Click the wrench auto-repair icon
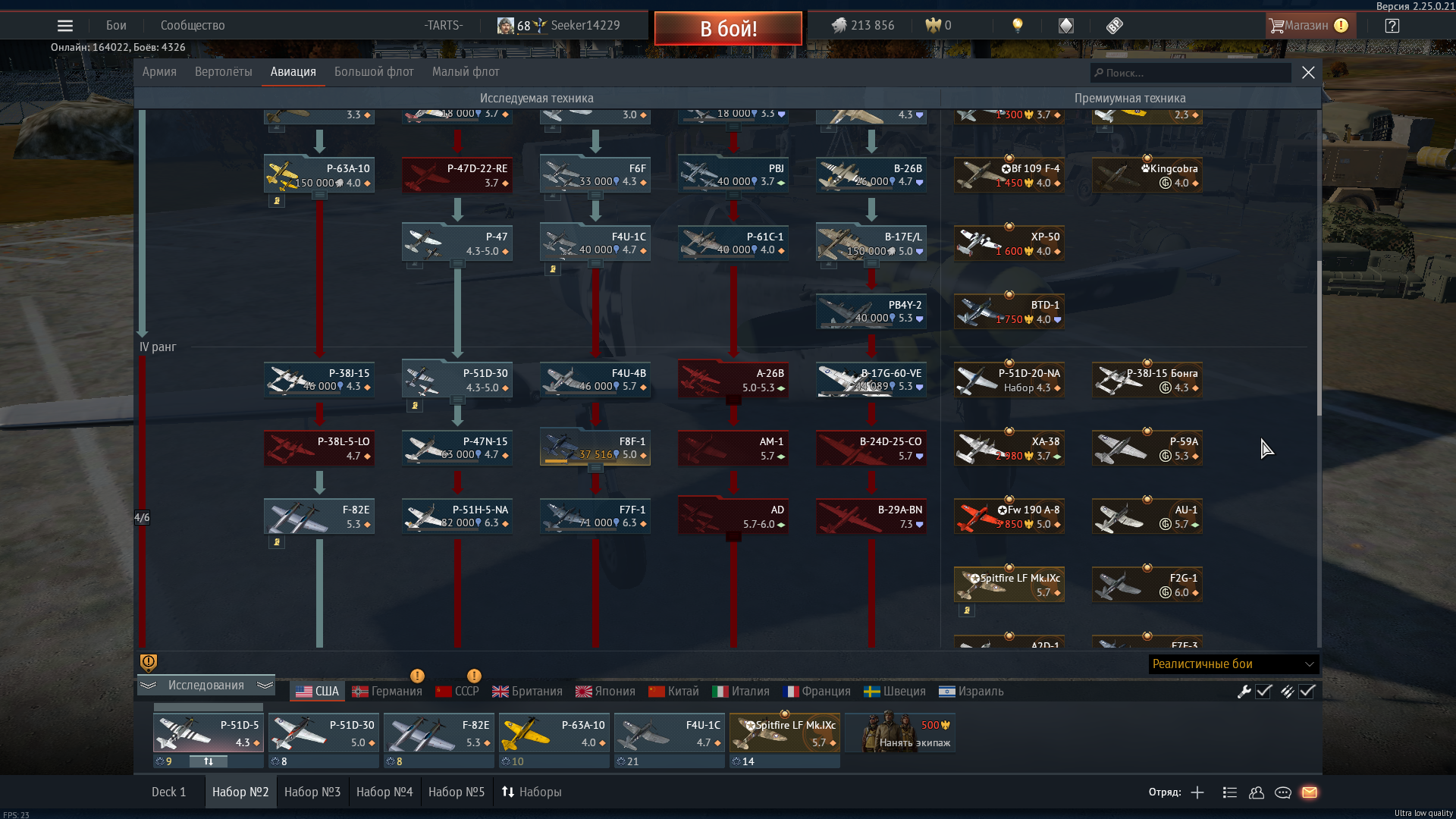This screenshot has width=1456, height=819. pyautogui.click(x=1244, y=692)
